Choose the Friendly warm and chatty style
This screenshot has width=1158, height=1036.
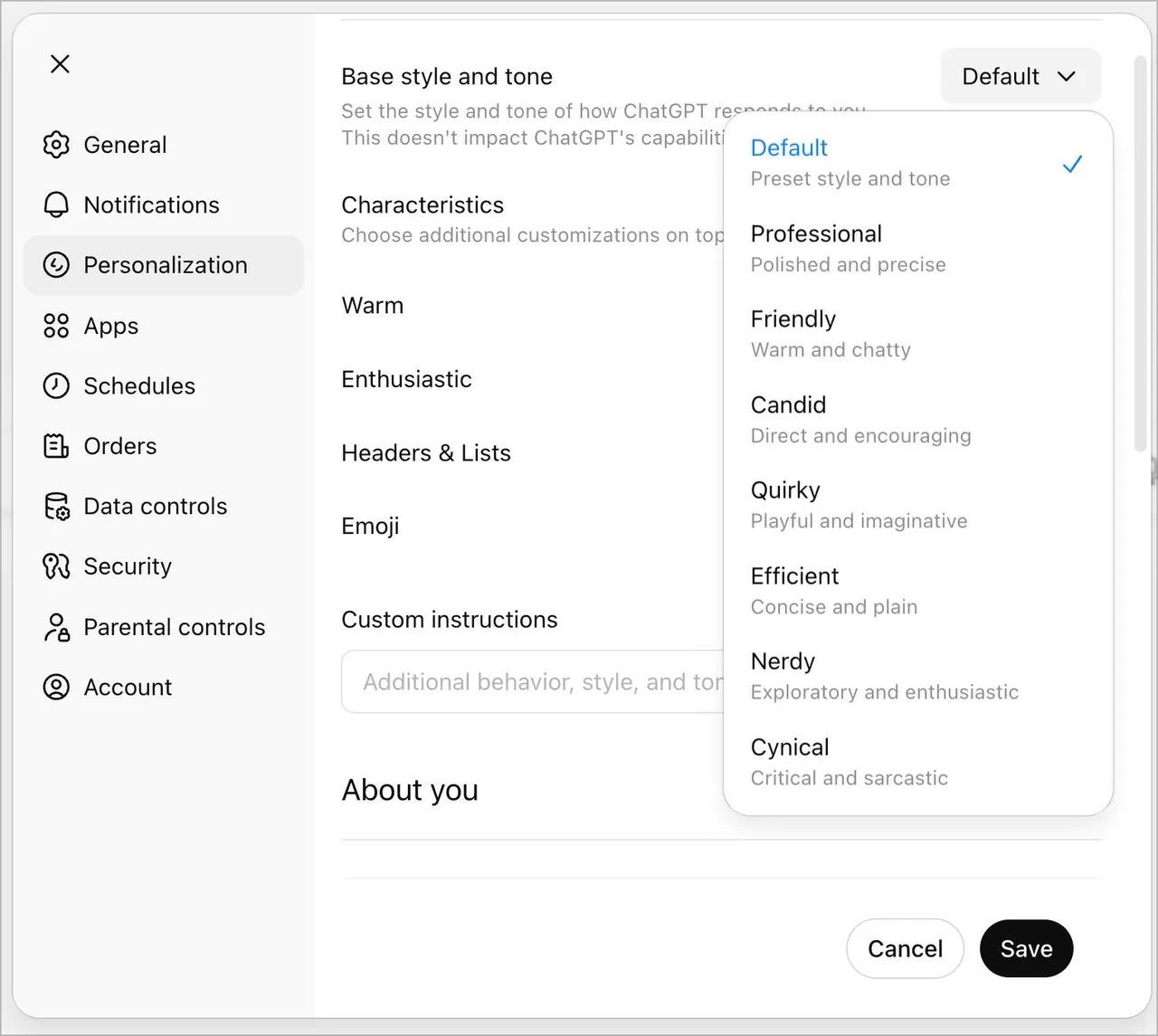pos(831,334)
